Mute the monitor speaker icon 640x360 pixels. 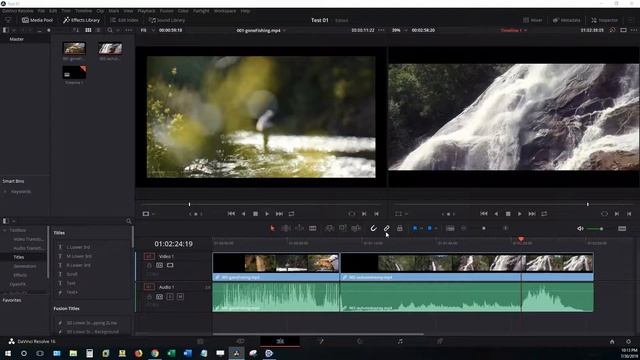click(580, 229)
